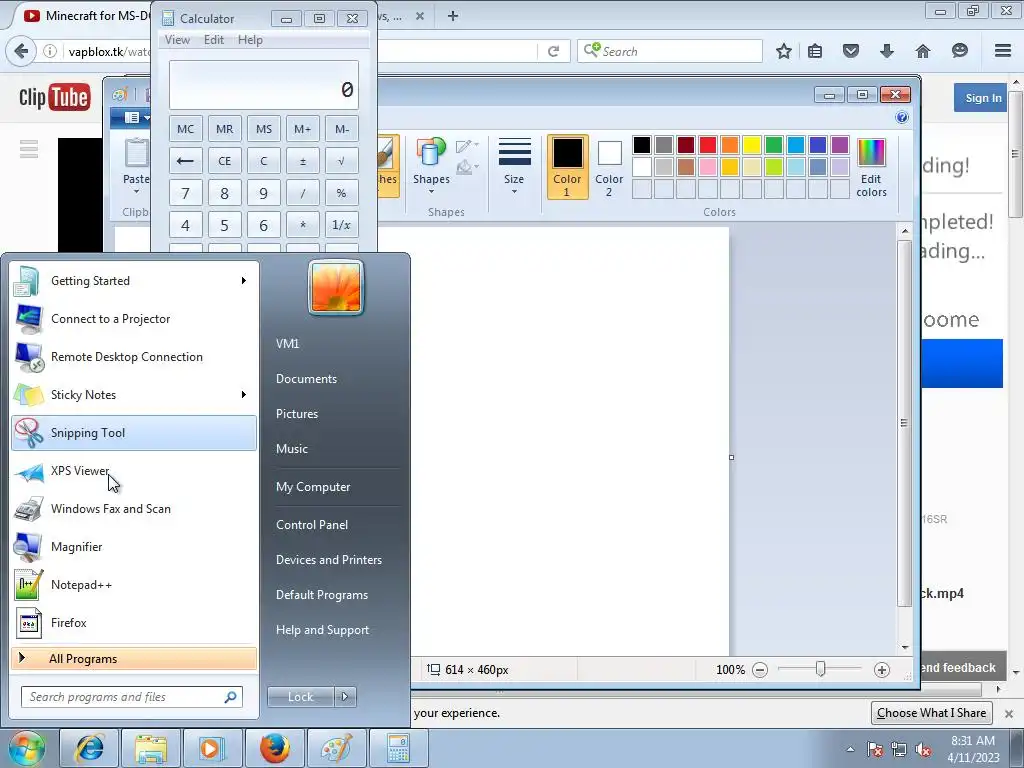1024x768 pixels.
Task: Open My Computer from Start menu
Action: point(313,487)
